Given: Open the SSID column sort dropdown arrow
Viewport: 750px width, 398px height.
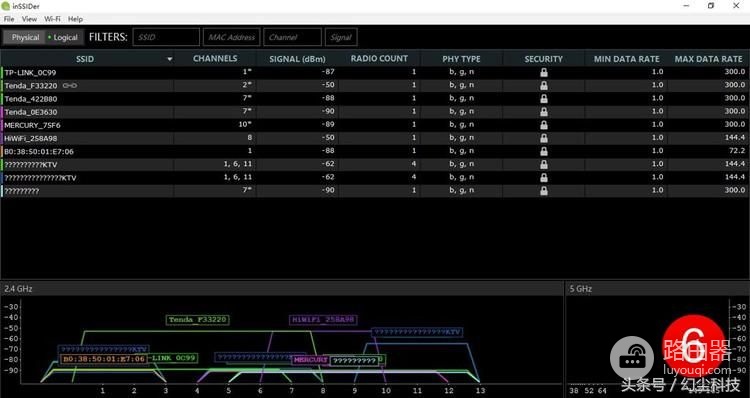Looking at the screenshot, I should (x=169, y=59).
